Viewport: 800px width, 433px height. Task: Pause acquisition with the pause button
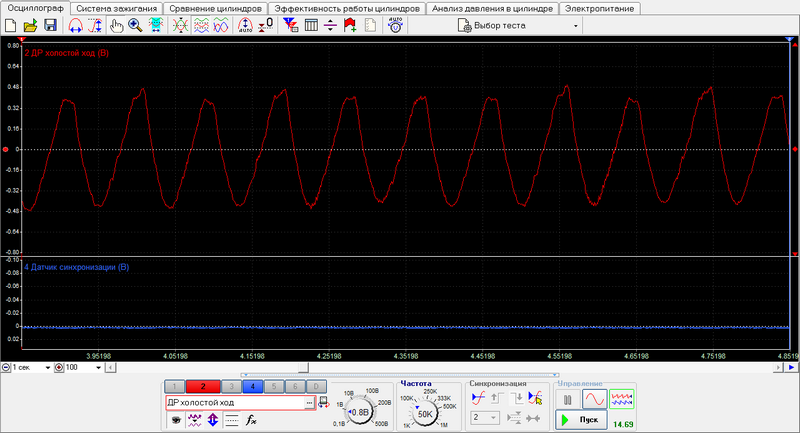click(567, 399)
